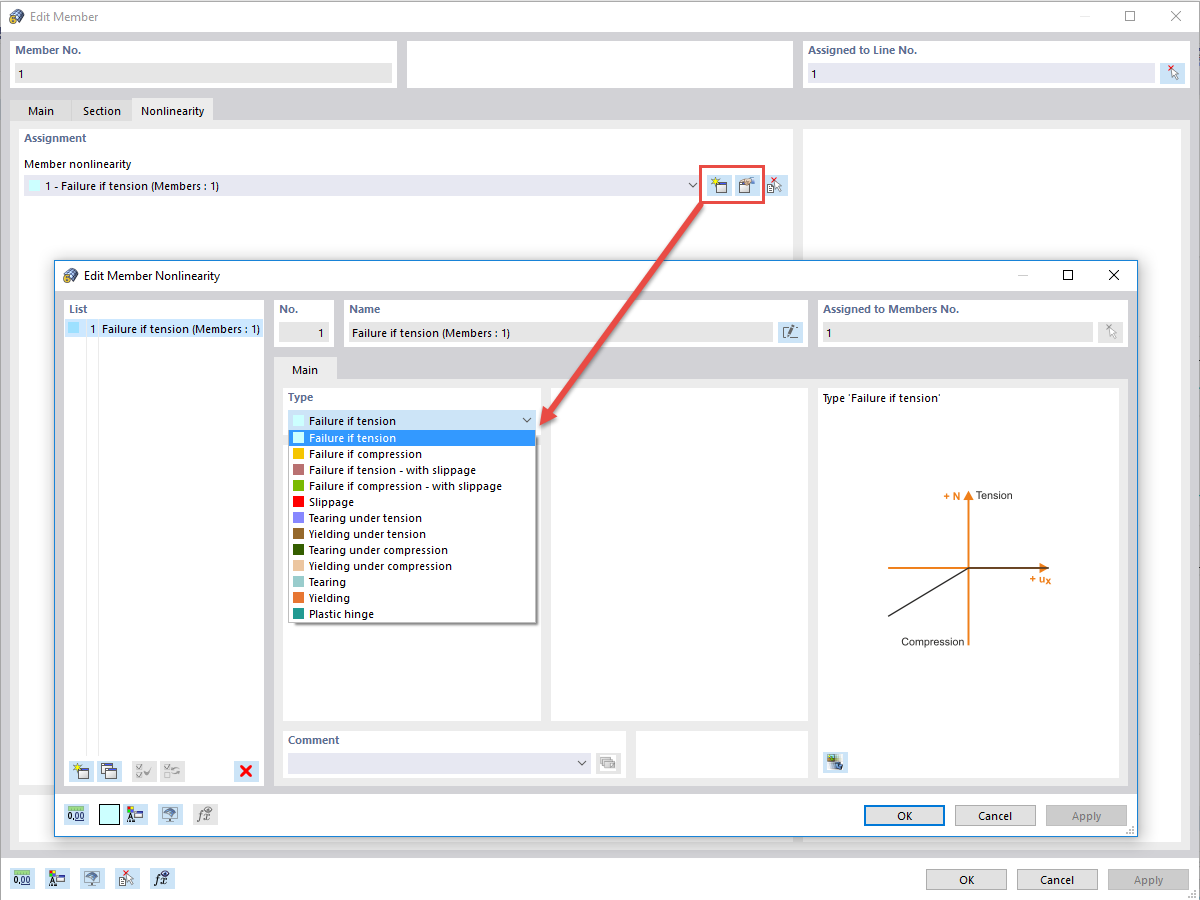Open comment library icon beside Comment box
The width and height of the screenshot is (1200, 900).
click(608, 763)
